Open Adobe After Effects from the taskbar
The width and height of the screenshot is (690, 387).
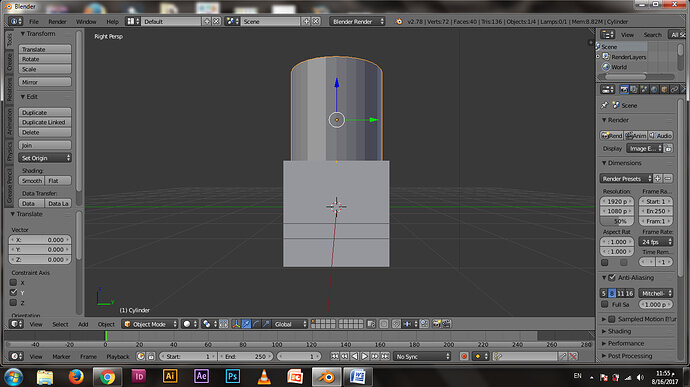pyautogui.click(x=201, y=376)
